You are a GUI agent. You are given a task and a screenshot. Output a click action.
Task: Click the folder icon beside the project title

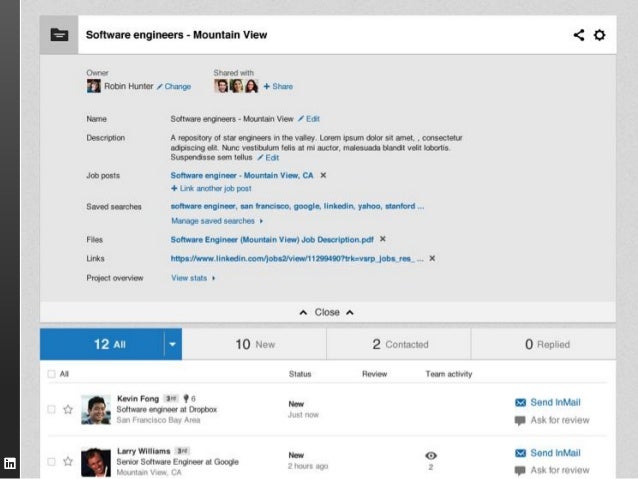[x=60, y=35]
